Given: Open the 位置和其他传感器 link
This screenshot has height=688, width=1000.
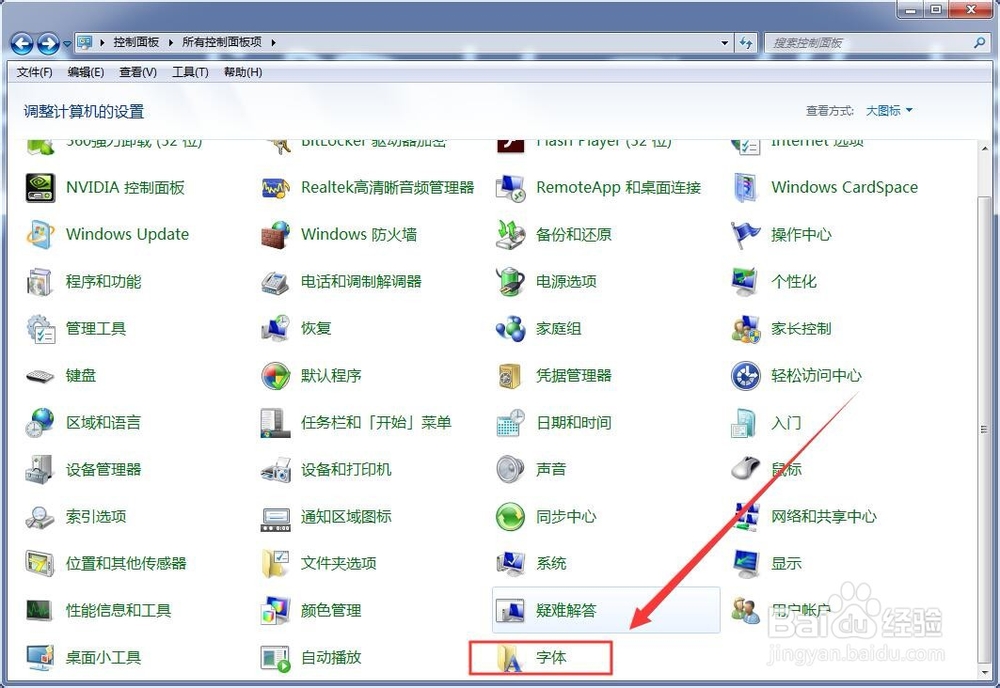Looking at the screenshot, I should point(126,564).
